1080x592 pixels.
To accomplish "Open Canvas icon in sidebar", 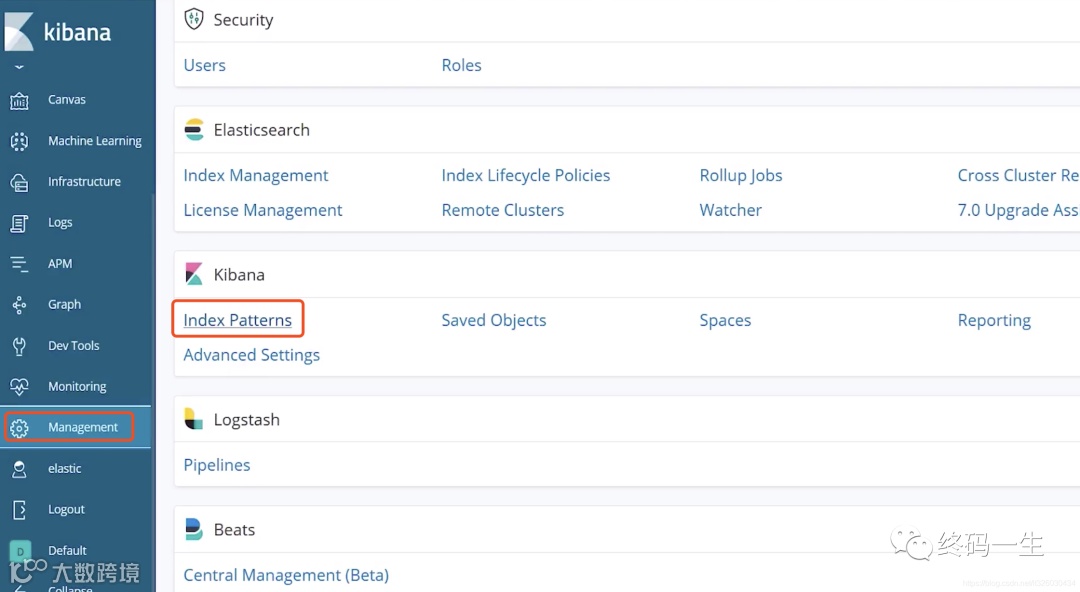I will (x=19, y=101).
